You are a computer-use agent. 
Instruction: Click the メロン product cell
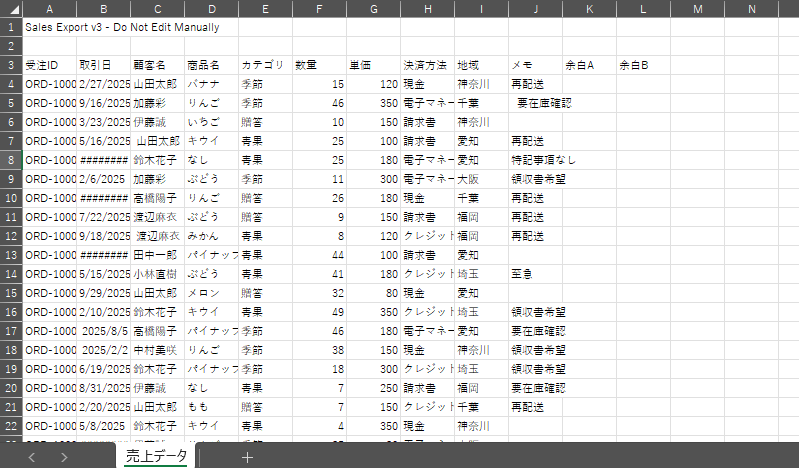tap(211, 293)
